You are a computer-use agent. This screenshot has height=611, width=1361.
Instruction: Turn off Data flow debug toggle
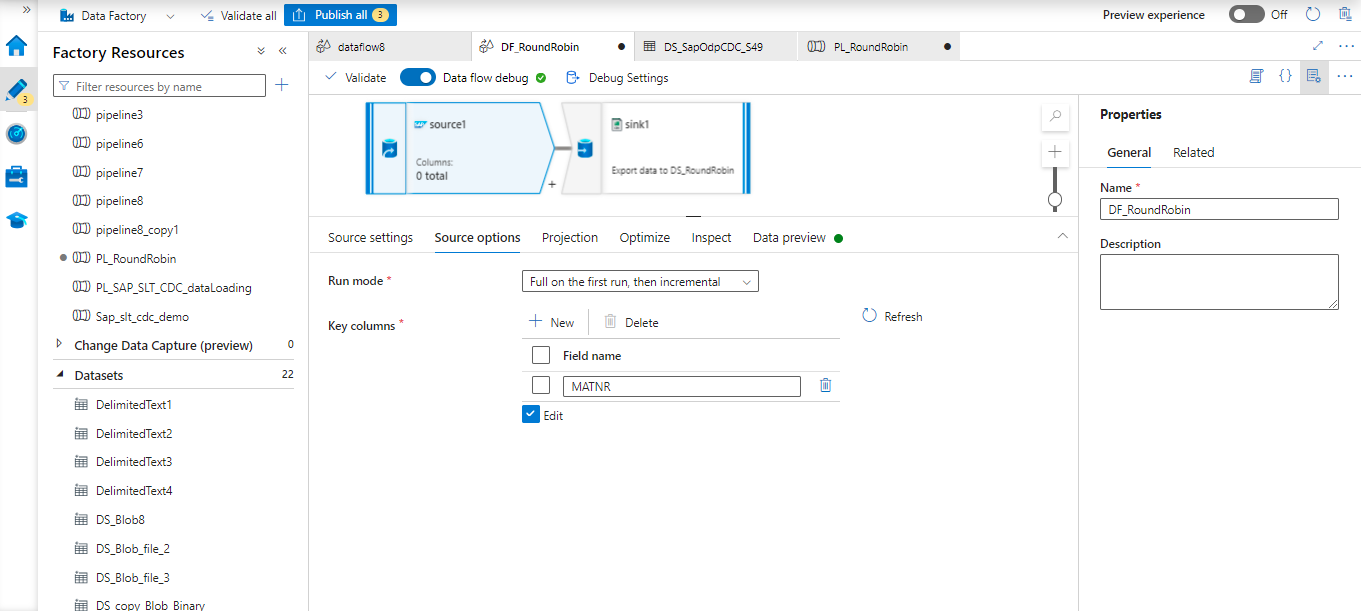pyautogui.click(x=418, y=78)
